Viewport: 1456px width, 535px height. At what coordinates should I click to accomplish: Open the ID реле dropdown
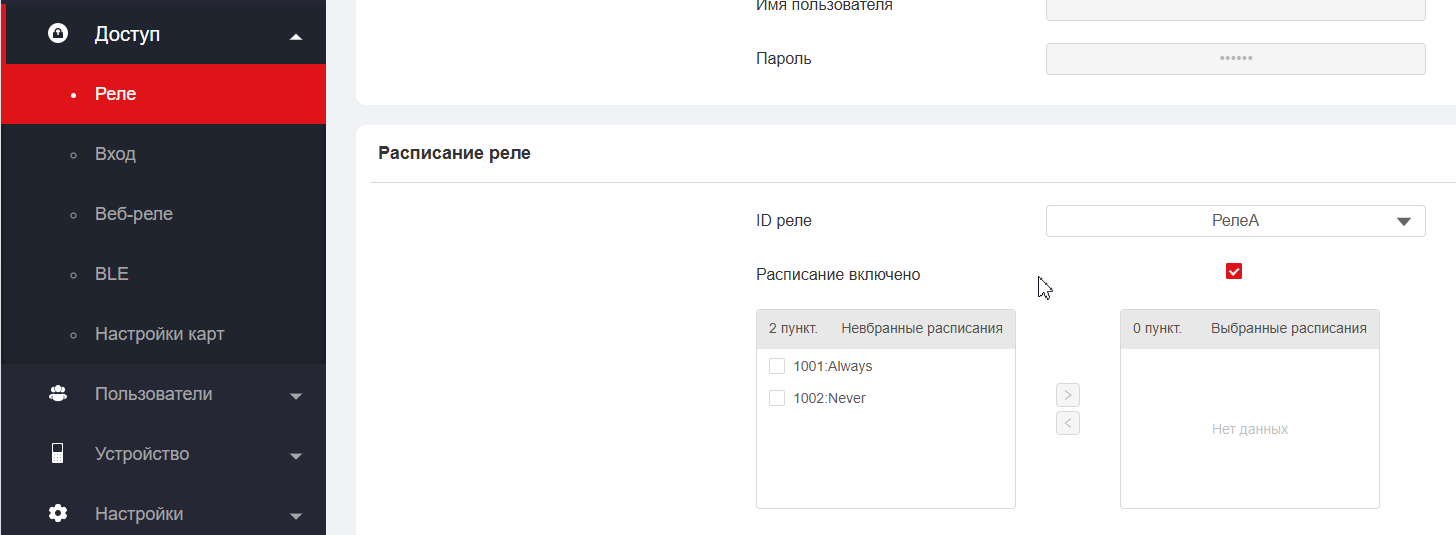[1235, 221]
